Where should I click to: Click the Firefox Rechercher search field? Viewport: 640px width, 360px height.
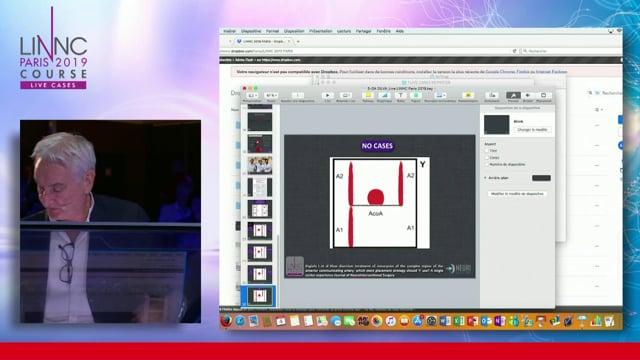[571, 51]
